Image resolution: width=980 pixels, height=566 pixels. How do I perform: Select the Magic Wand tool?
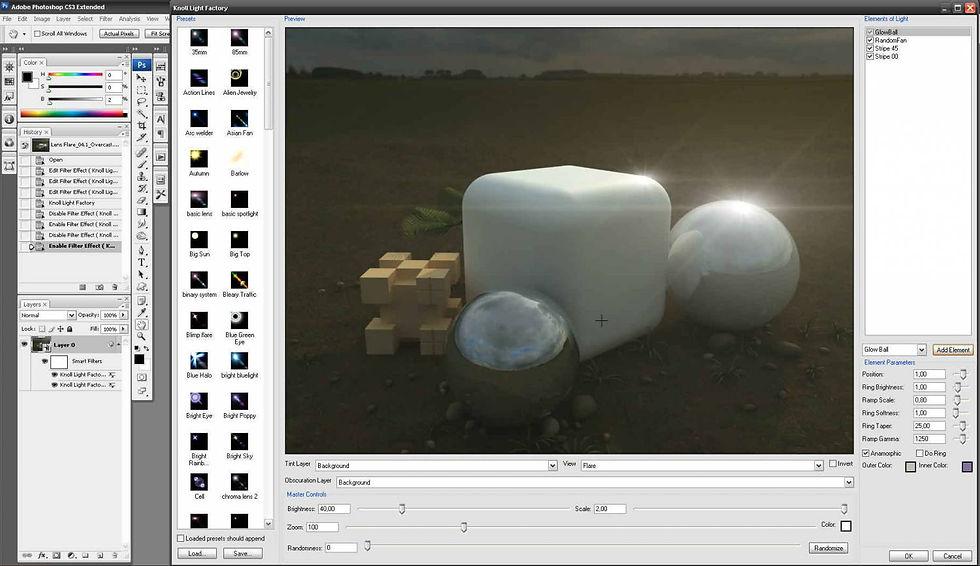(142, 114)
